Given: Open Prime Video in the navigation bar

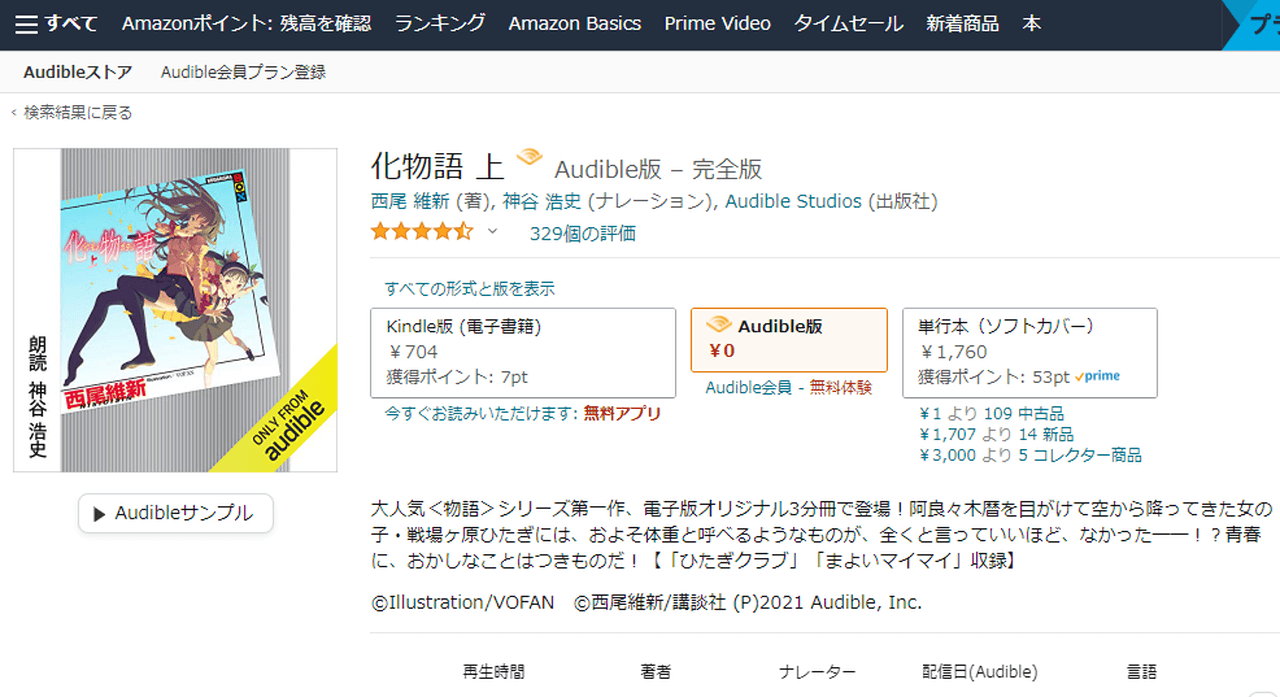Looking at the screenshot, I should (717, 24).
